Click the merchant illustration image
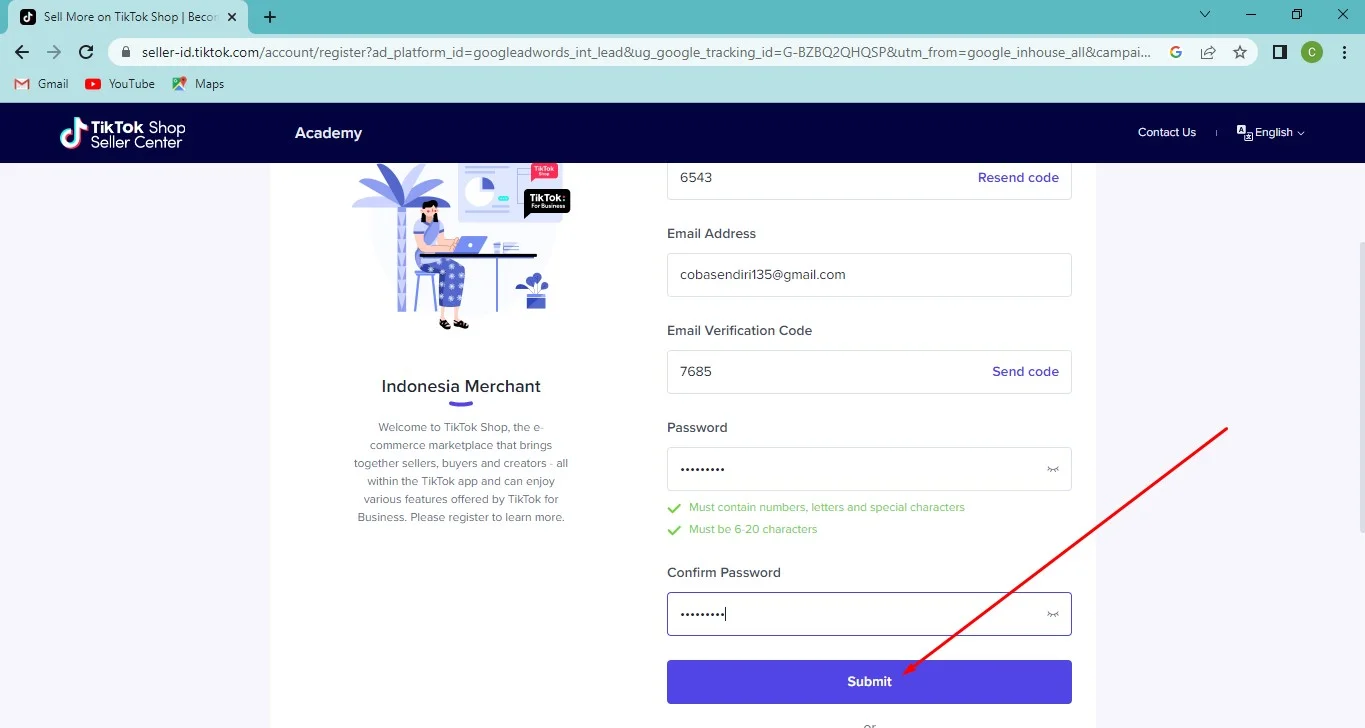 coord(461,246)
